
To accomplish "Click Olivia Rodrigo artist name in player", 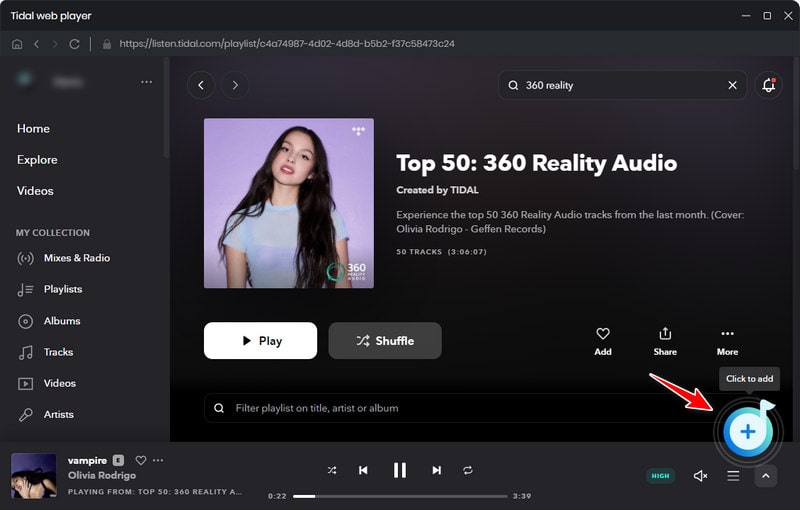I will pyautogui.click(x=102, y=475).
